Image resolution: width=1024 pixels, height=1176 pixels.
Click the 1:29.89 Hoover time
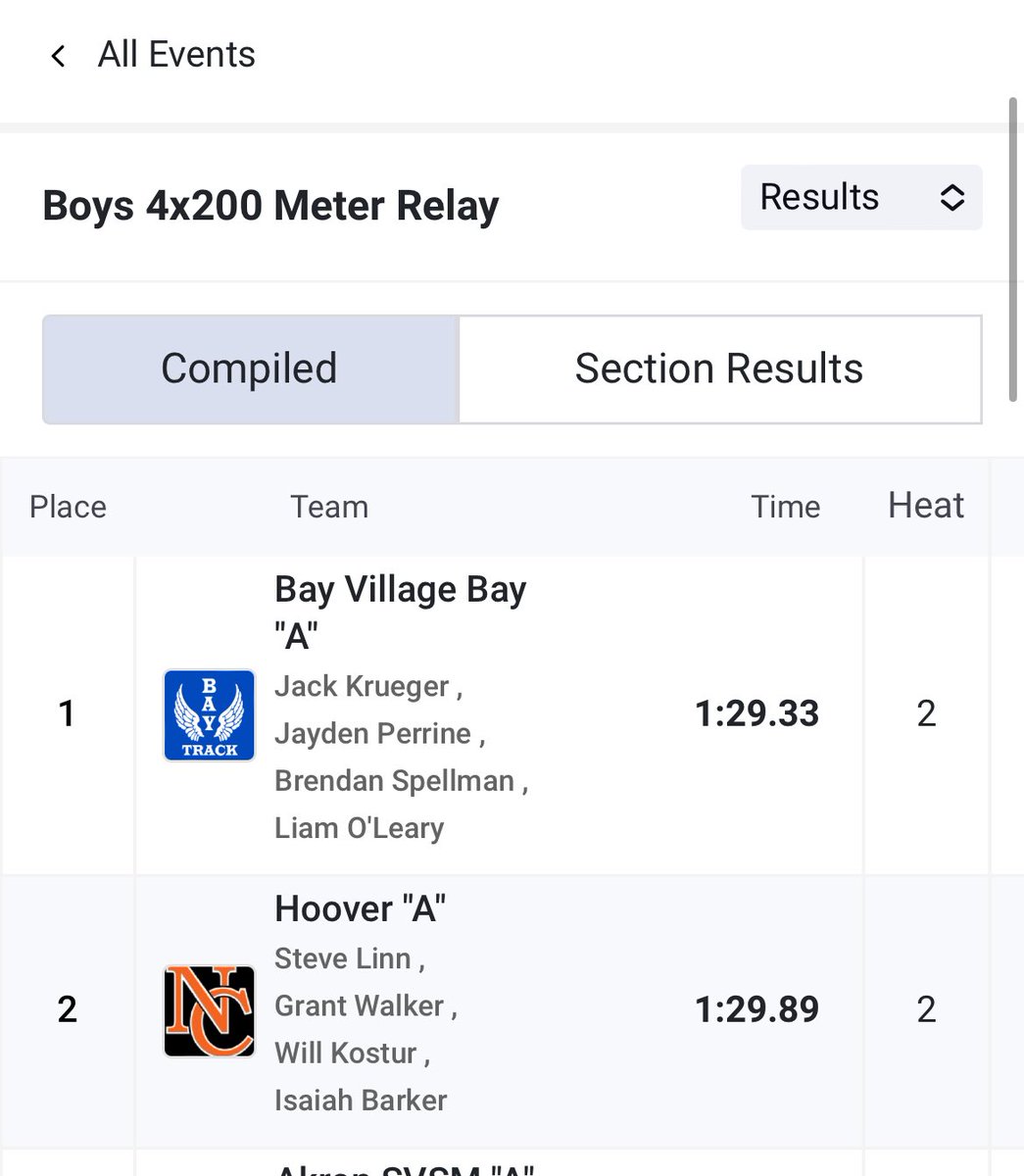pyautogui.click(x=756, y=1009)
